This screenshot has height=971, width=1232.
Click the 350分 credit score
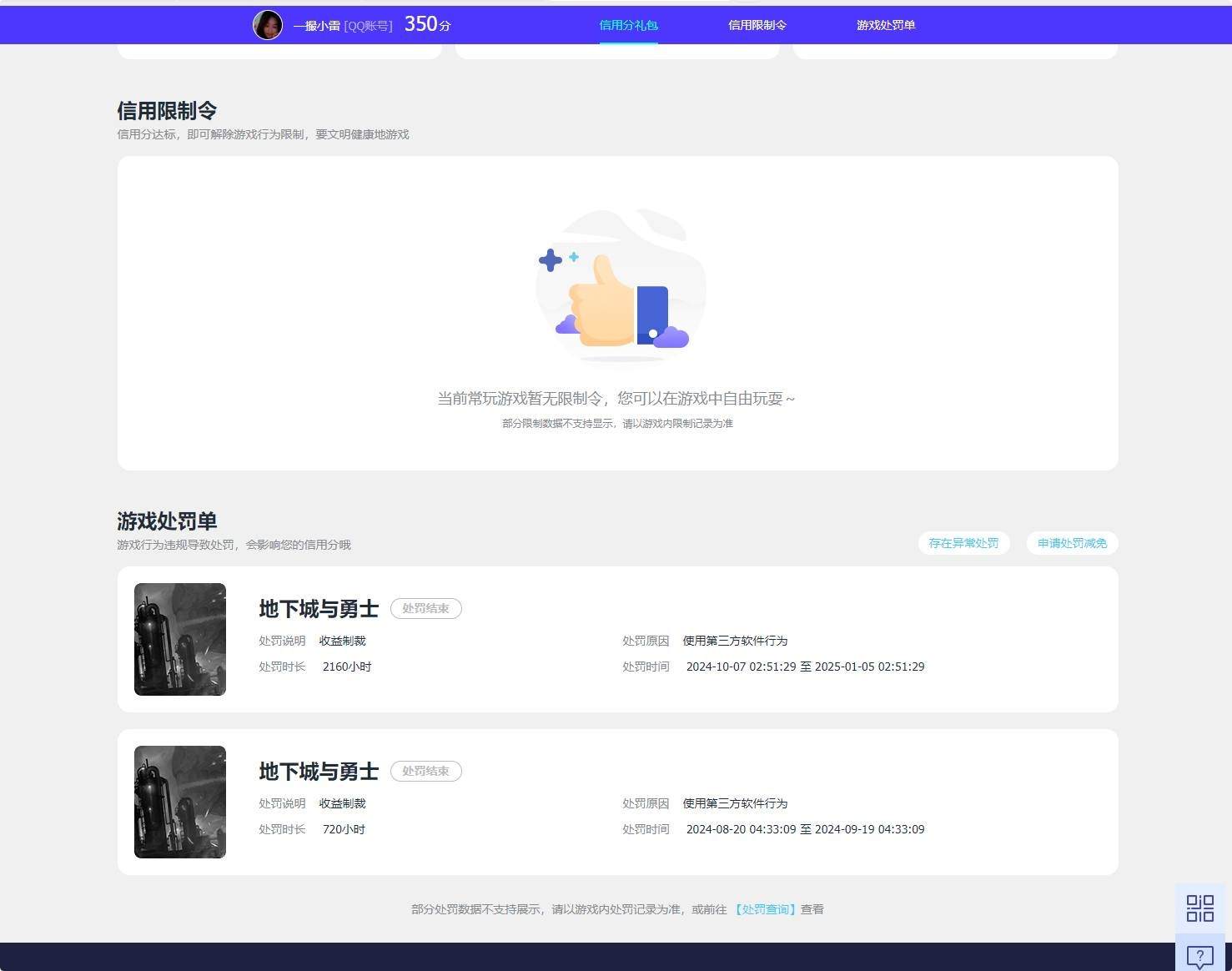427,24
